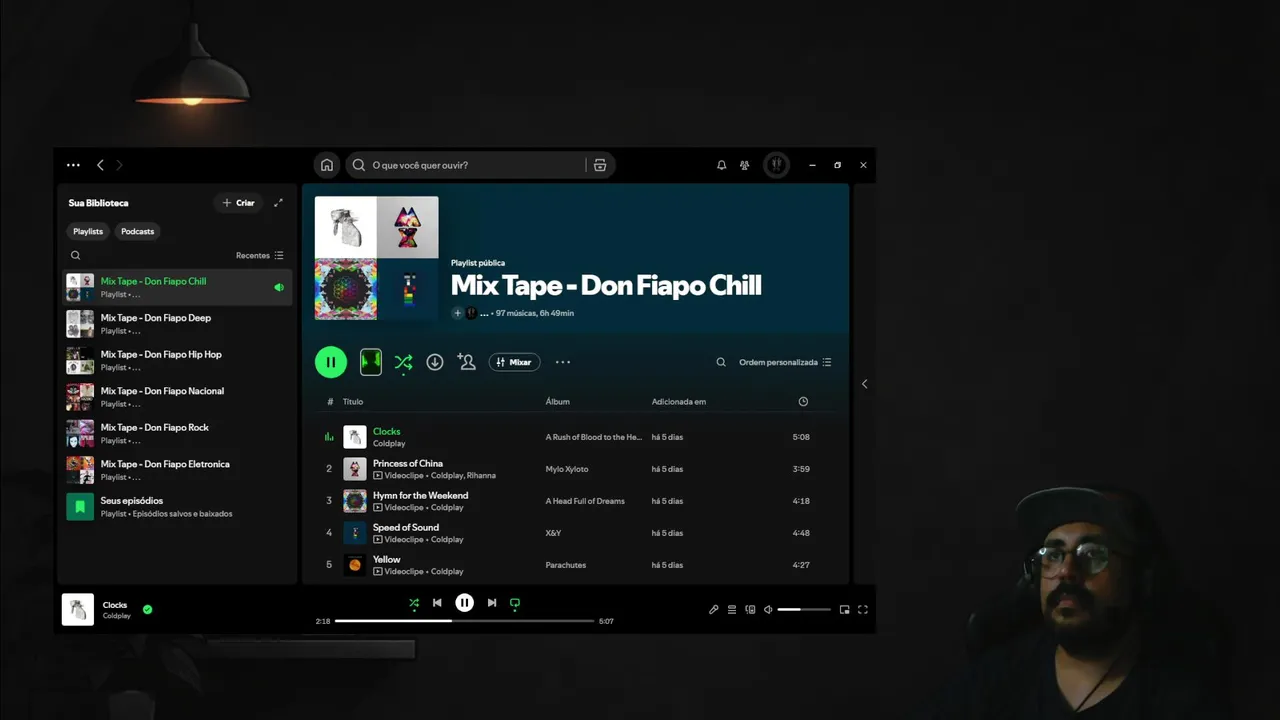Click the playlist cover art collage

[x=376, y=258]
